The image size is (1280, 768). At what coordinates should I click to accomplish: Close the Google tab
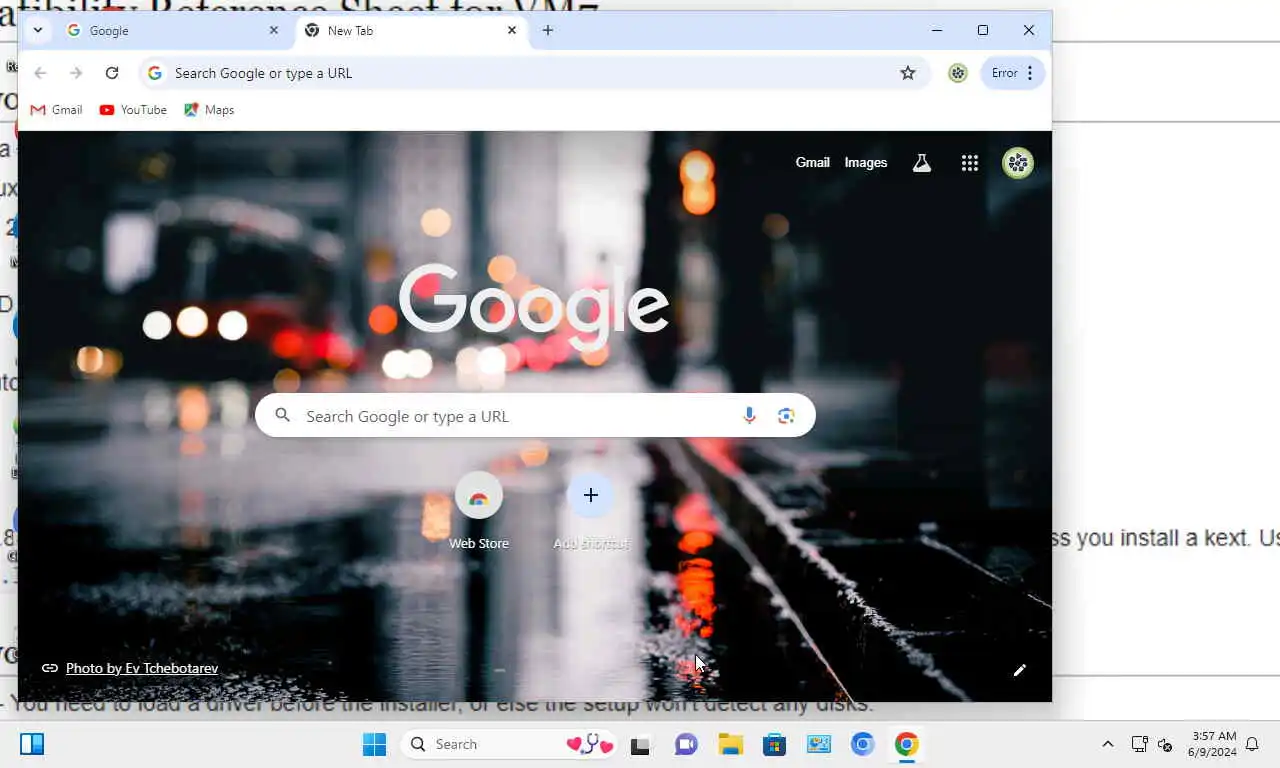pos(274,31)
